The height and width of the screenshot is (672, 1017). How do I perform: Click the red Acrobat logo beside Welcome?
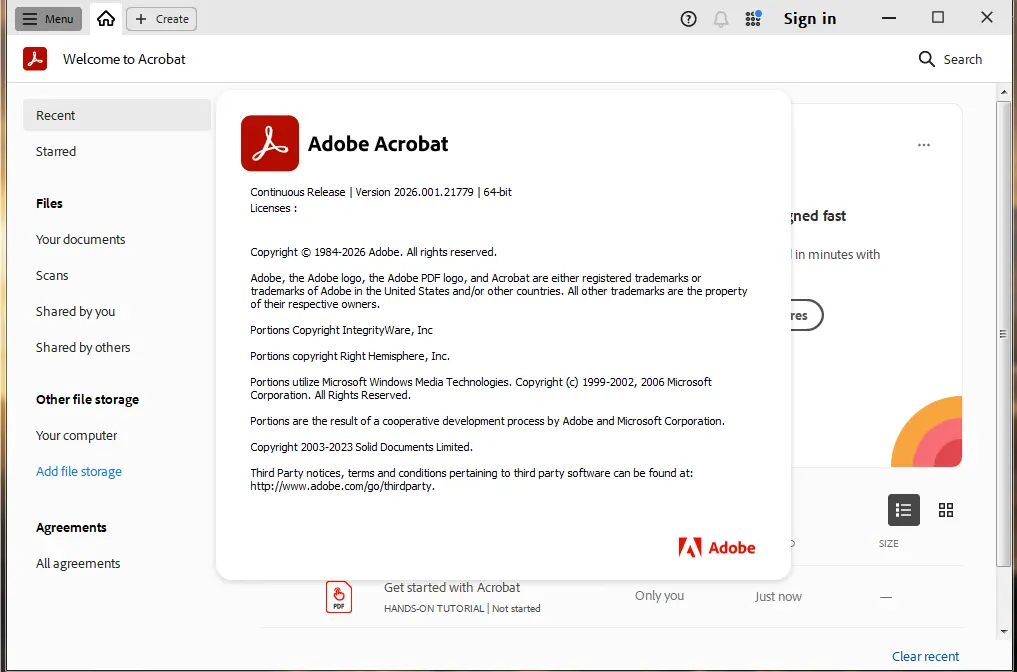(35, 58)
